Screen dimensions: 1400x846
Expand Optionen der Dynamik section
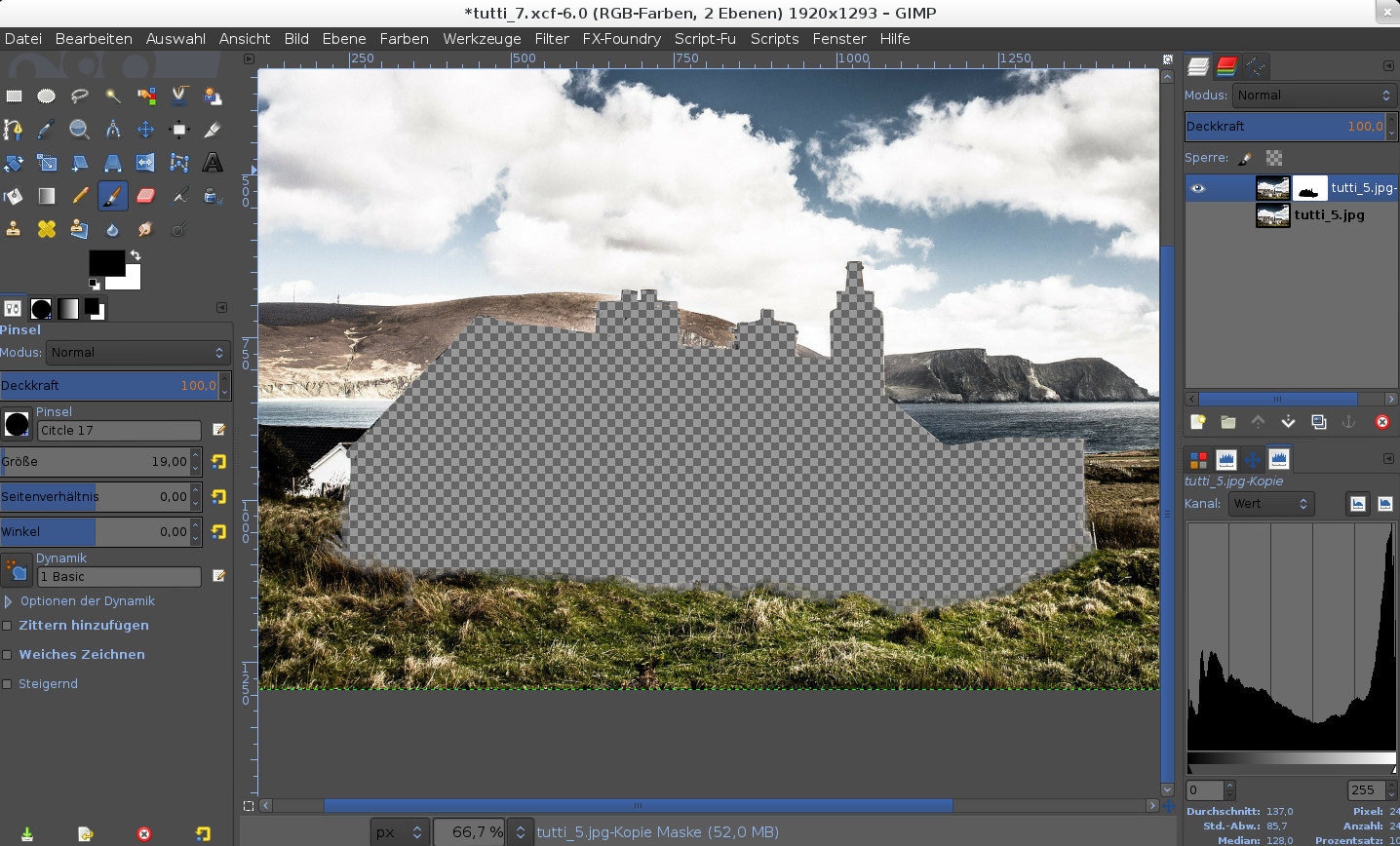click(x=9, y=601)
